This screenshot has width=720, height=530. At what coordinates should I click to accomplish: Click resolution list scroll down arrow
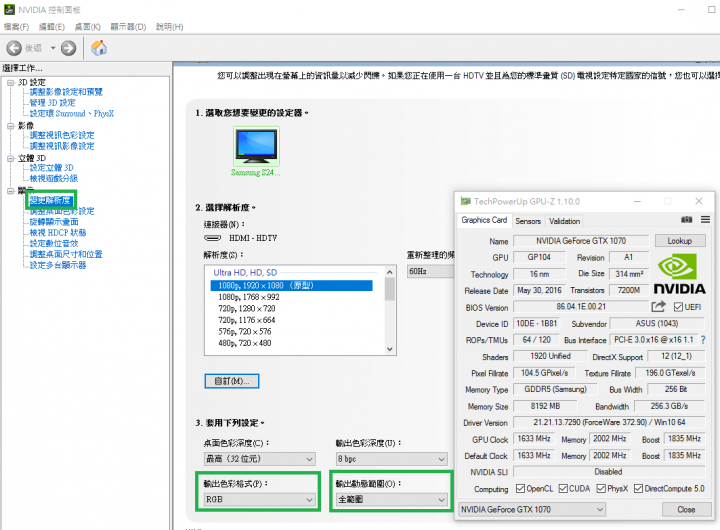click(390, 349)
